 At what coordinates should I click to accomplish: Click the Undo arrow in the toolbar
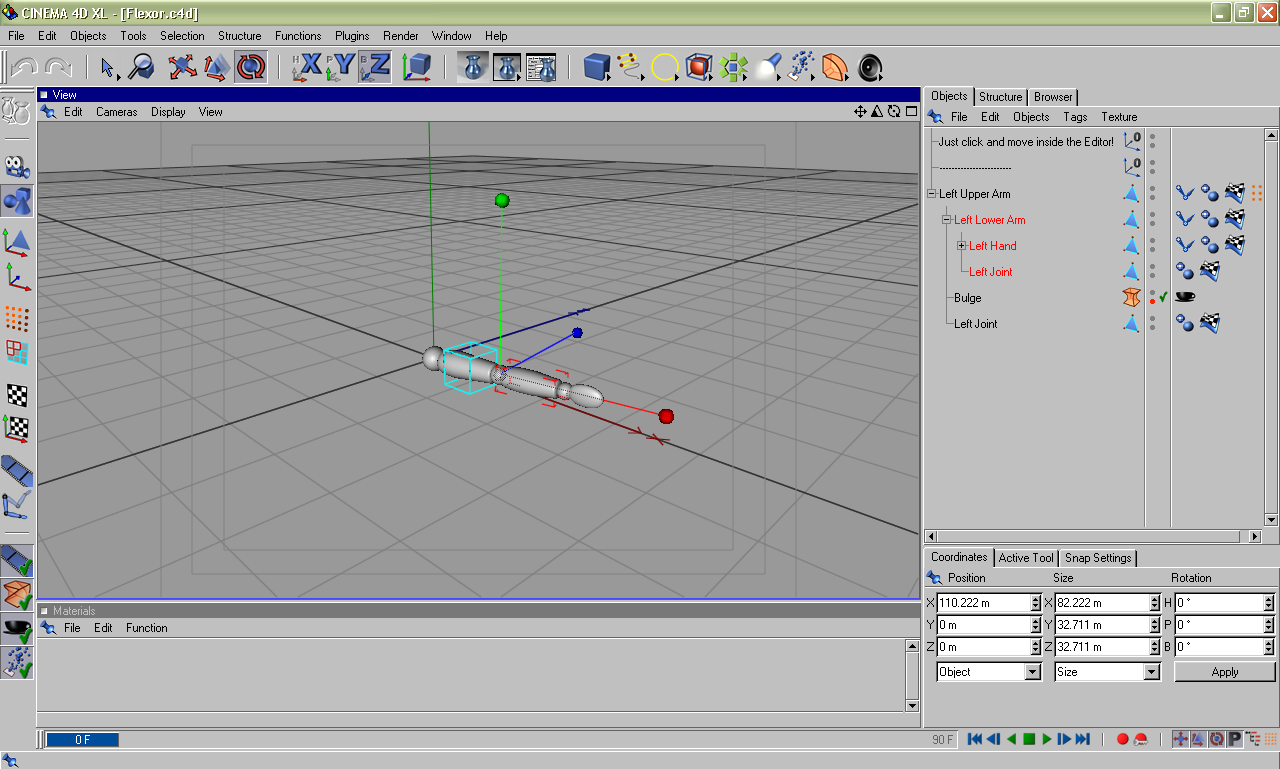[25, 67]
